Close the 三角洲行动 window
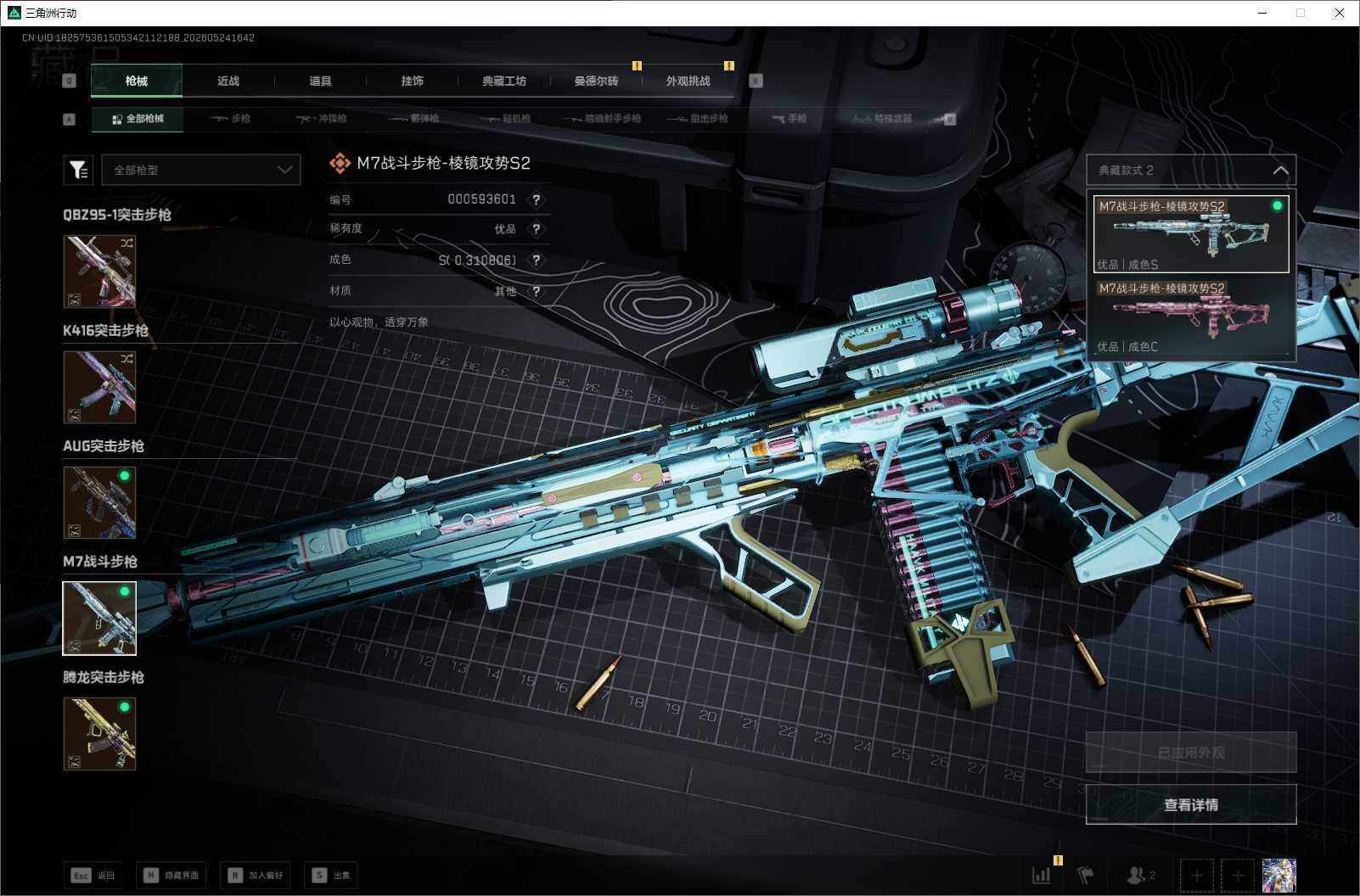This screenshot has height=896, width=1360. 1340,13
